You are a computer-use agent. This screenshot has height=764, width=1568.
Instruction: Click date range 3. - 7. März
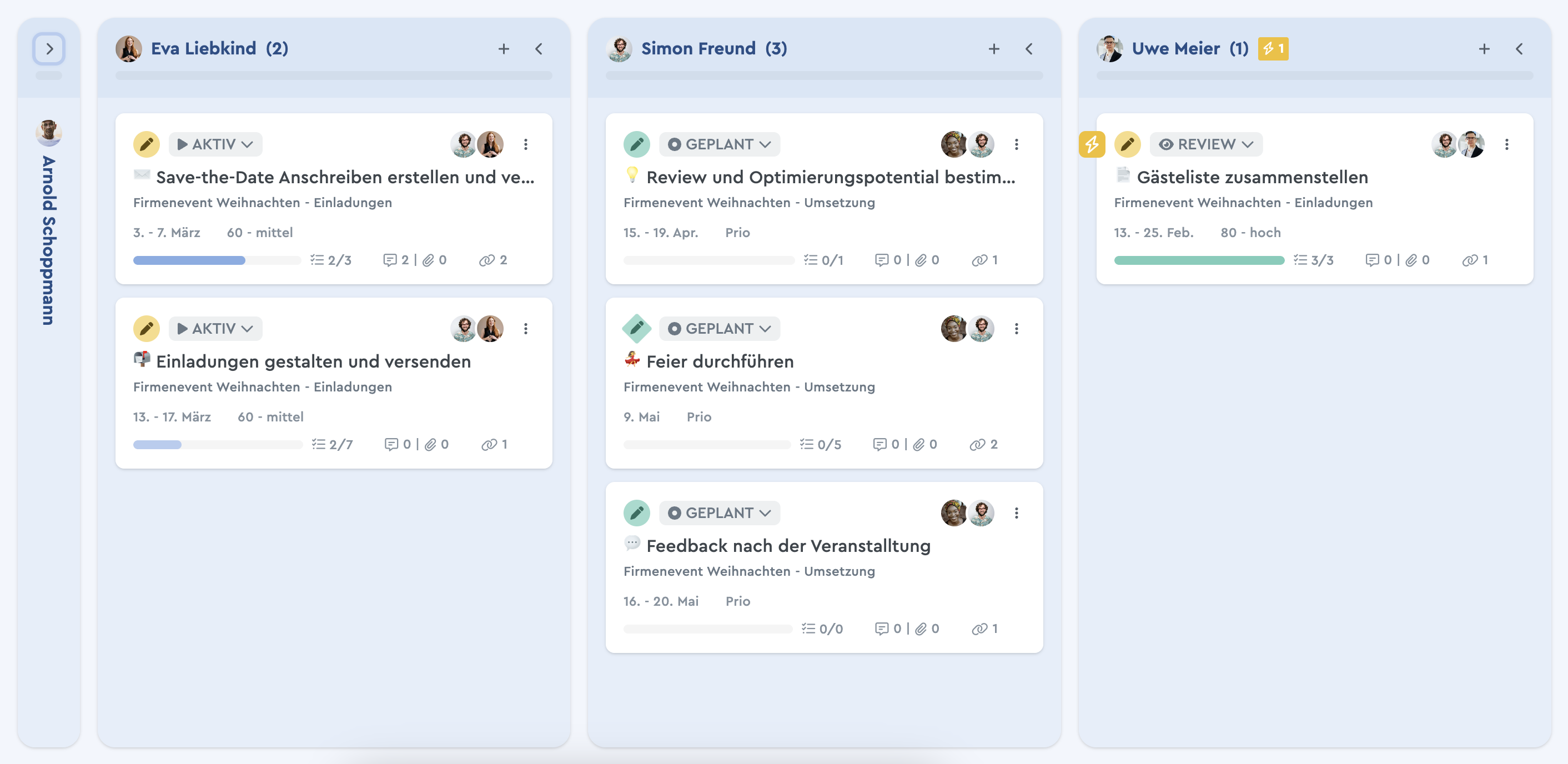point(167,233)
